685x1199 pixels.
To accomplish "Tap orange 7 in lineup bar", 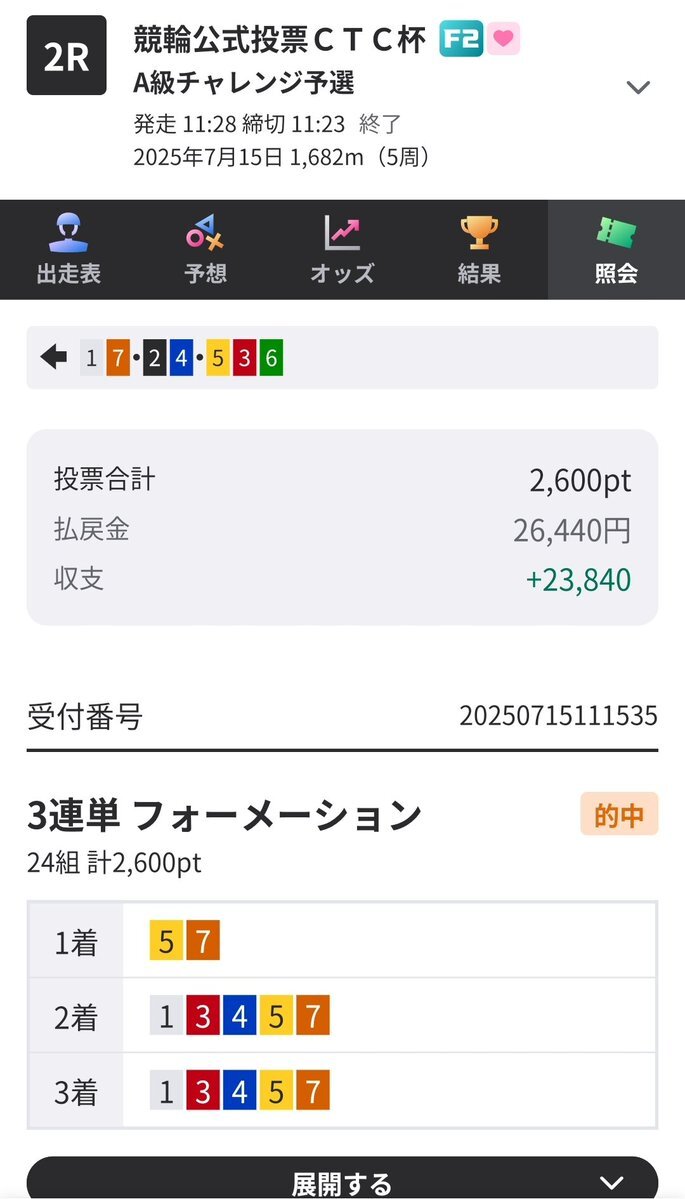I will point(117,357).
